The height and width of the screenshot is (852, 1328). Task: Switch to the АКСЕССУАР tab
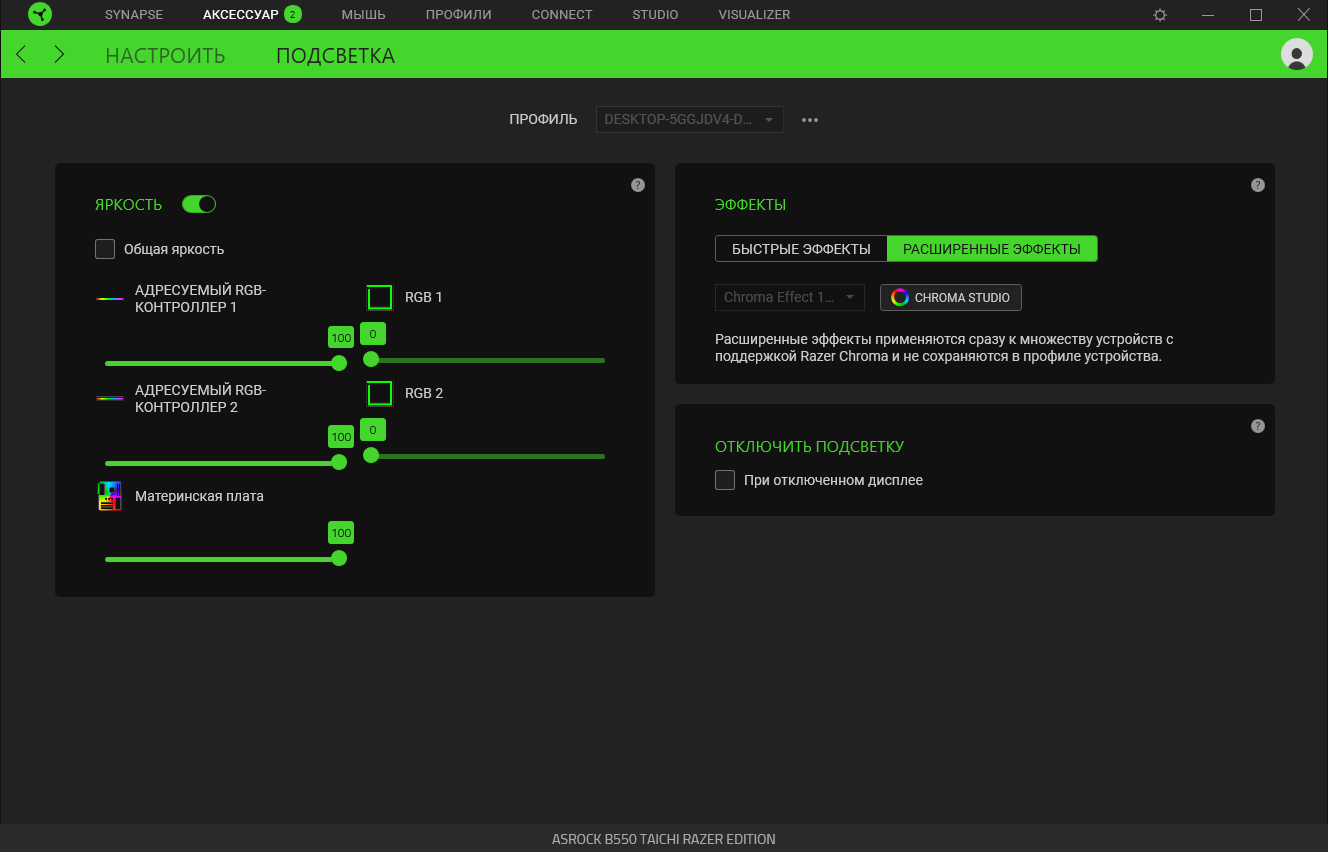[240, 15]
